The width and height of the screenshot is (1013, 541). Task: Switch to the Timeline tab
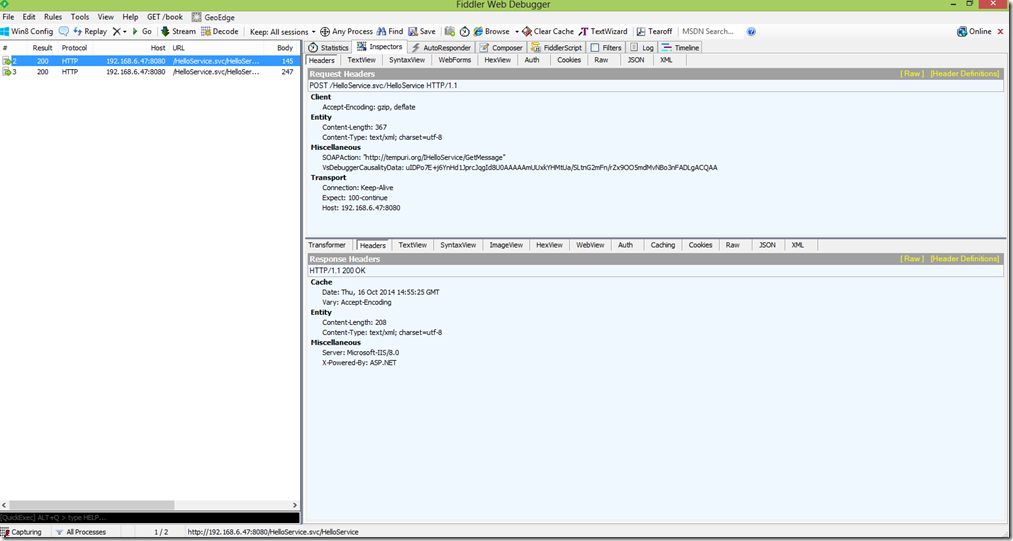[x=680, y=48]
